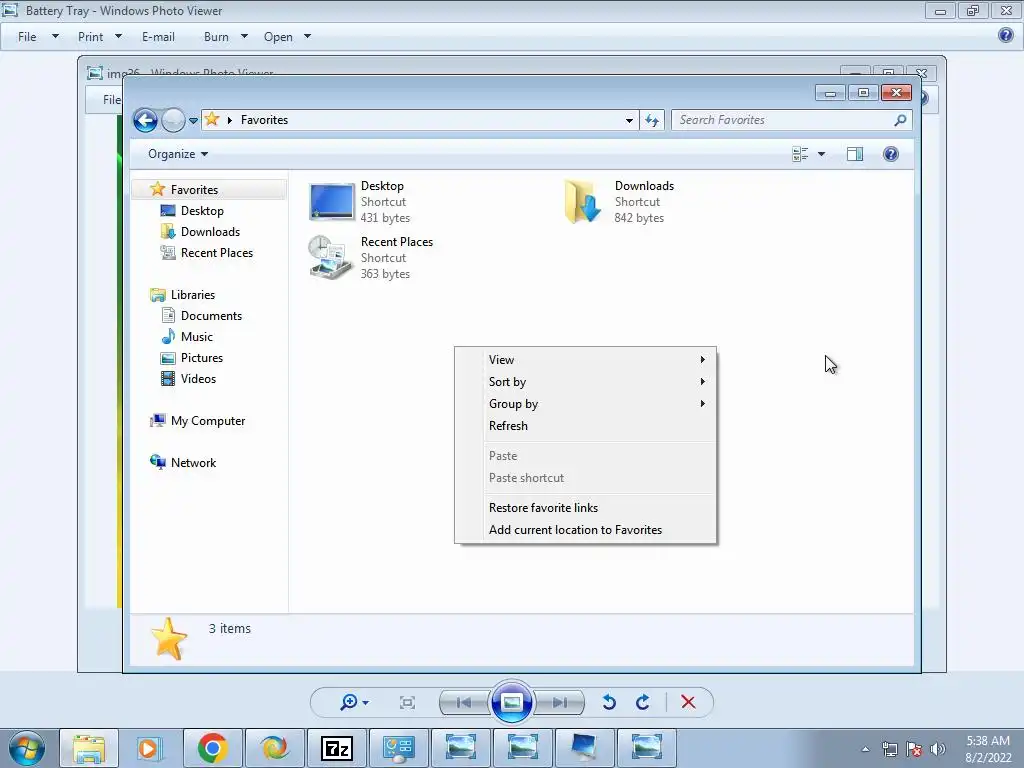The image size is (1024, 768).
Task: Open the Videos library
Action: pos(198,379)
